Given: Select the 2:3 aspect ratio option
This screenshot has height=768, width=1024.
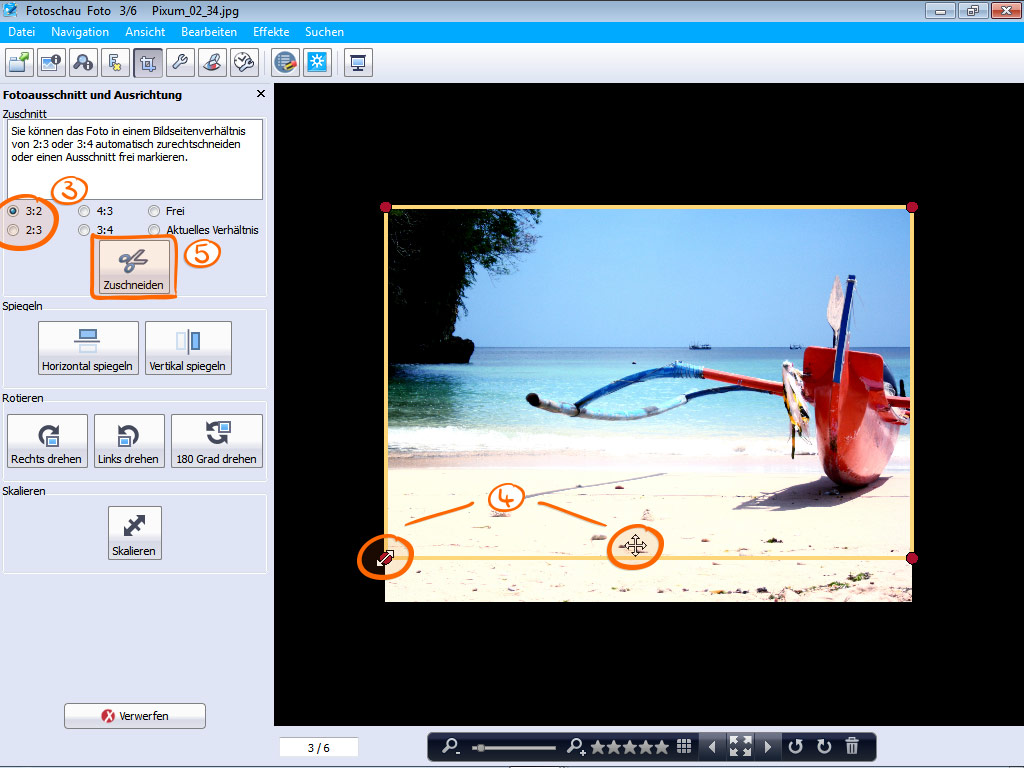Looking at the screenshot, I should click(x=13, y=230).
